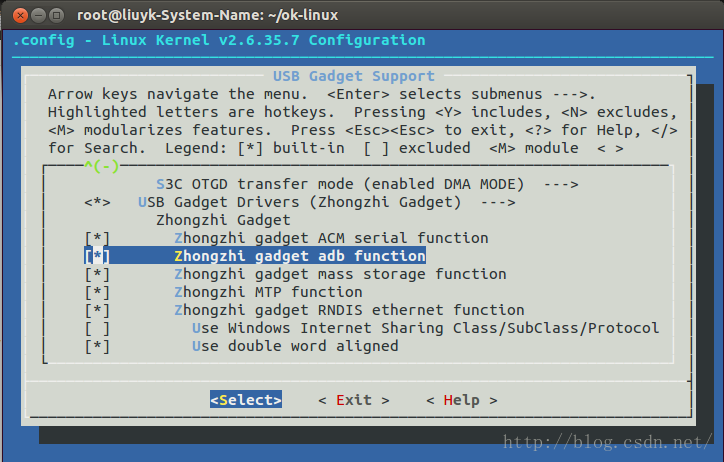Viewport: 724px width, 462px height.
Task: Toggle Zhongzhi gadget RNDIS ethernet function checkbox
Action: click(97, 310)
